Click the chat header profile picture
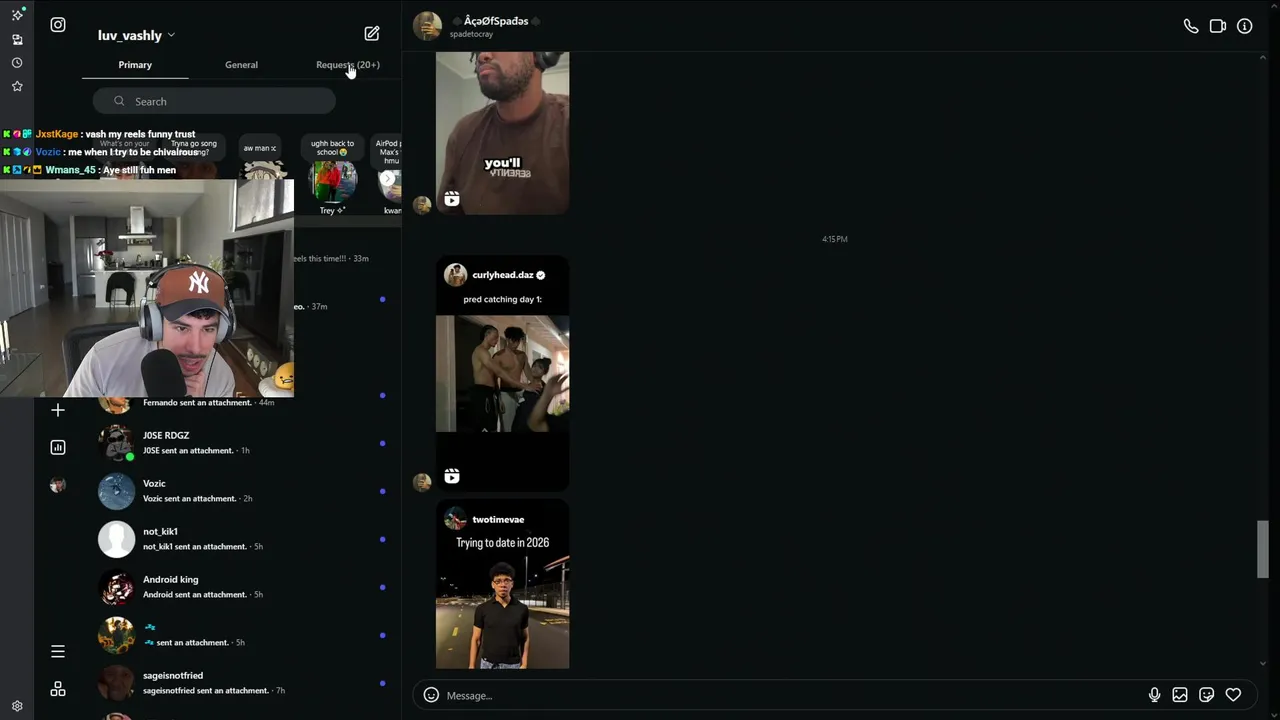The height and width of the screenshot is (720, 1280). (x=427, y=26)
